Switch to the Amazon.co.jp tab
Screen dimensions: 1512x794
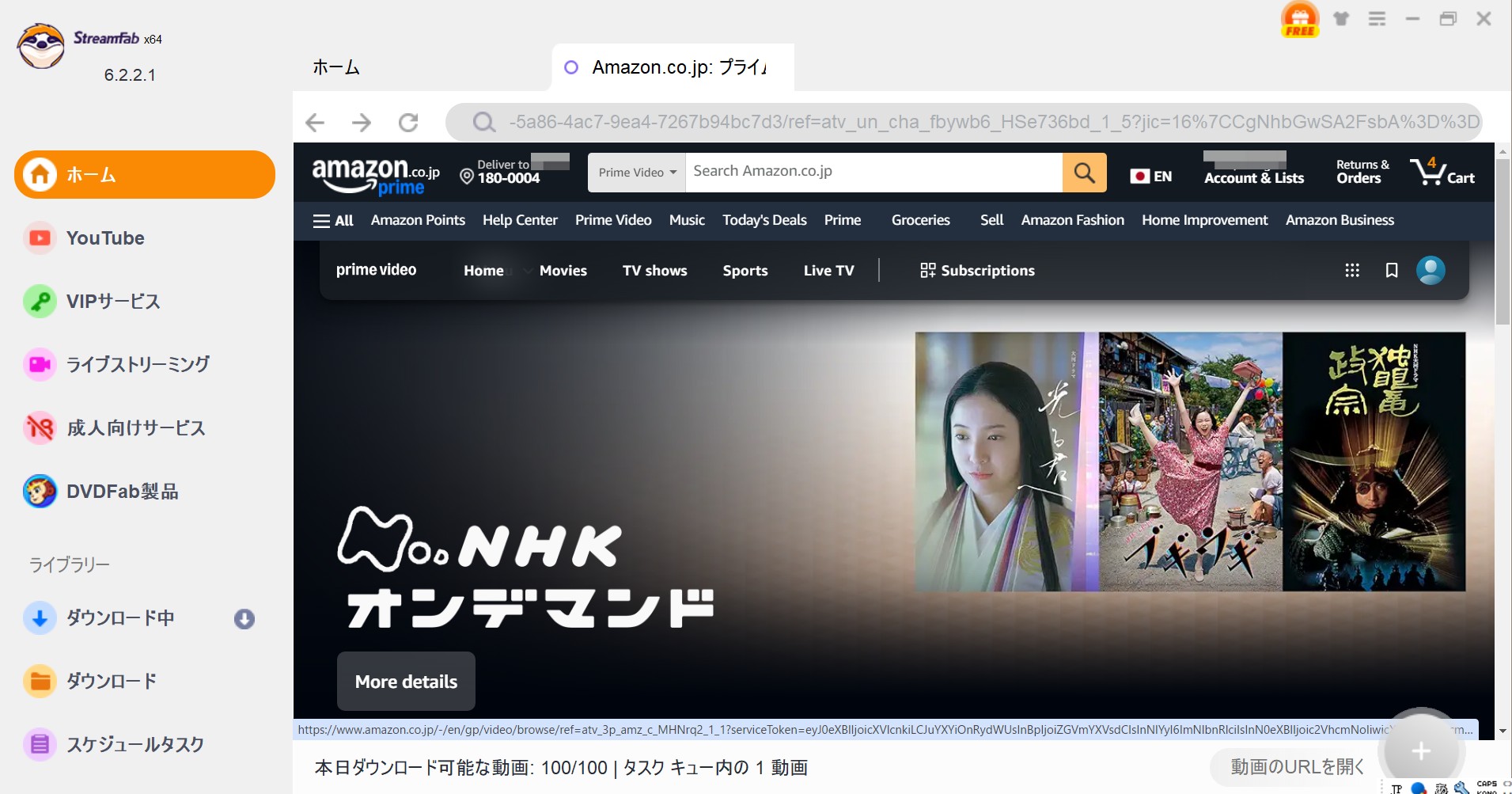[673, 67]
